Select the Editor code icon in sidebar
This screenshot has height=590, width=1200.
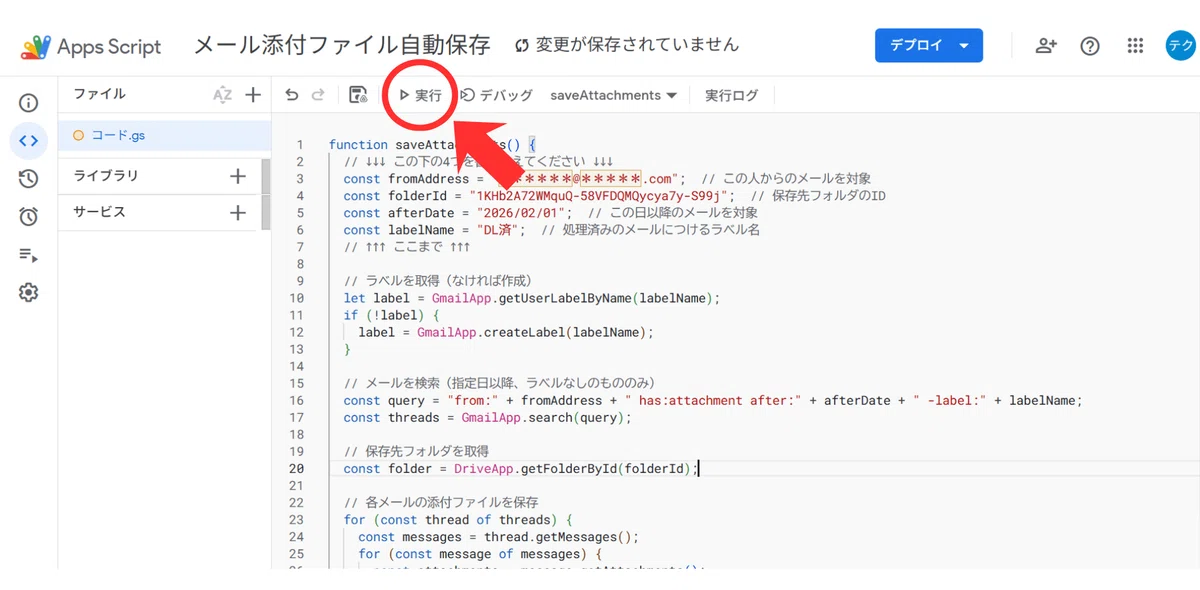coord(28,141)
